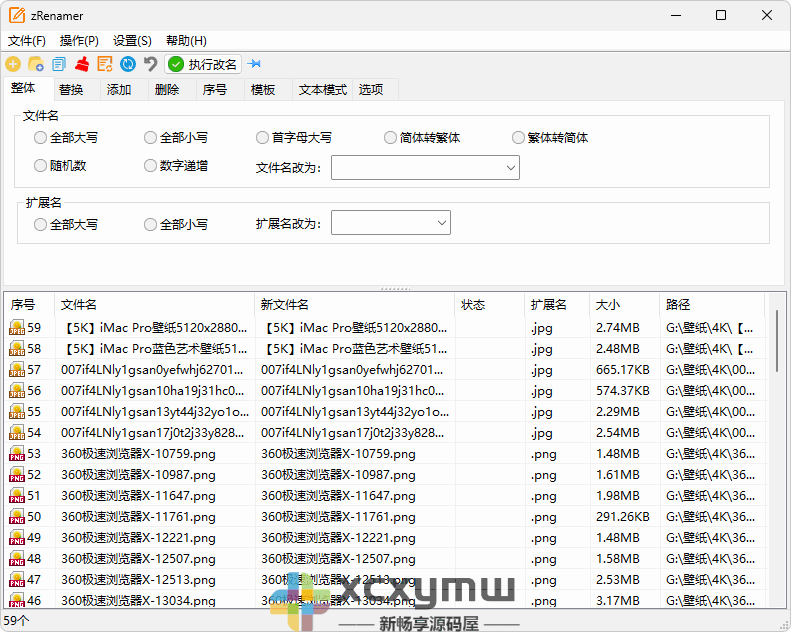Click the JPEG icon on row 59
The height and width of the screenshot is (632, 791).
click(x=17, y=328)
